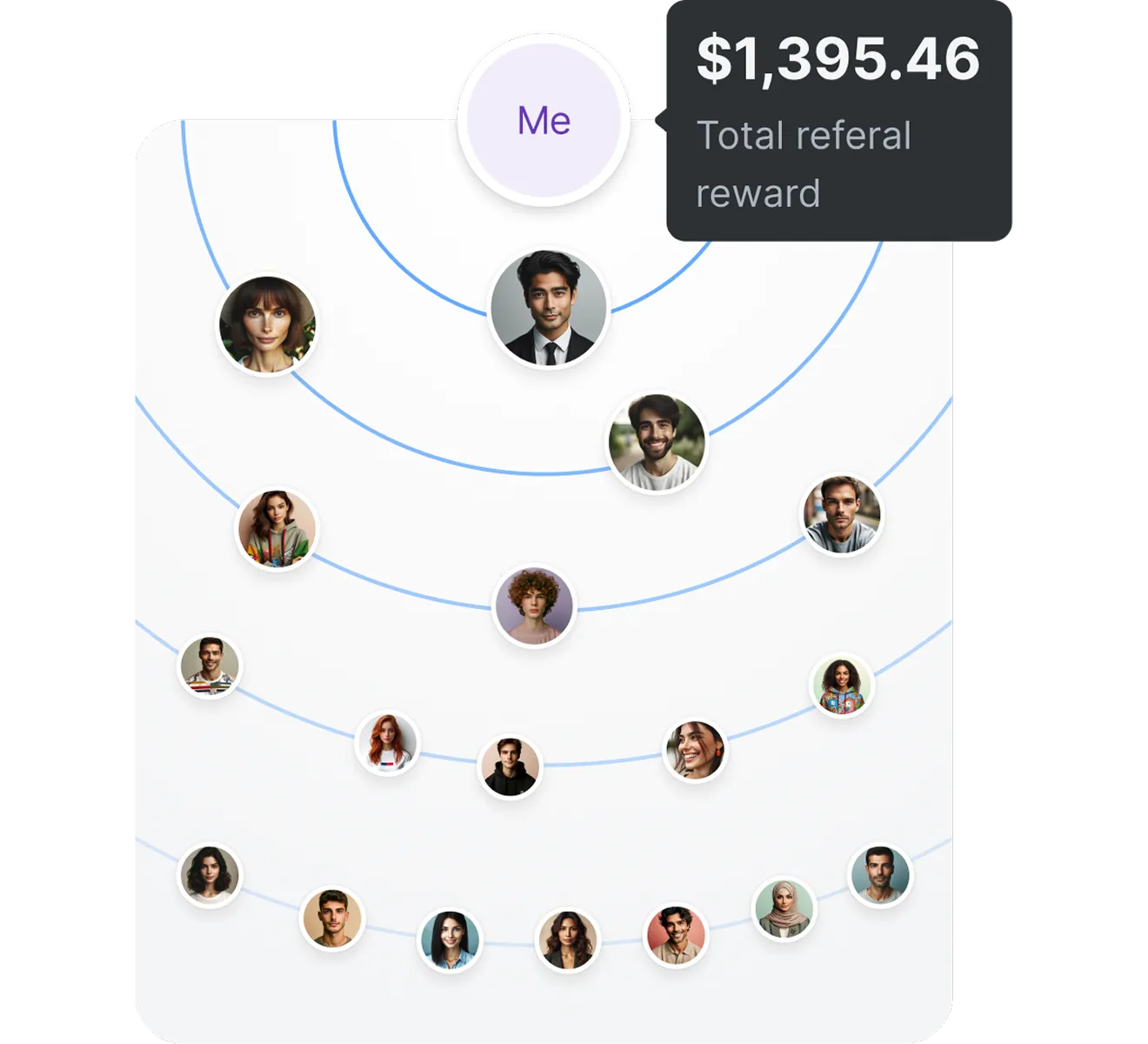Click the "Total referal reward" label
1148x1044 pixels.
click(x=804, y=164)
